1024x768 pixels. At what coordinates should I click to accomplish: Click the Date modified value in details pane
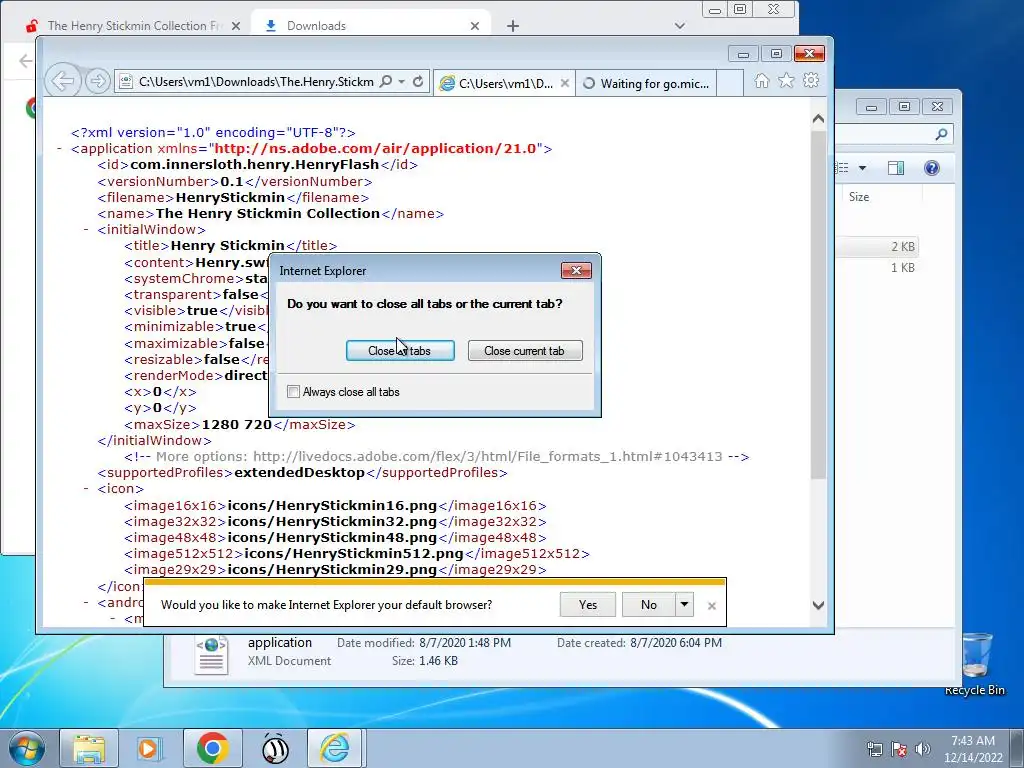[x=465, y=643]
